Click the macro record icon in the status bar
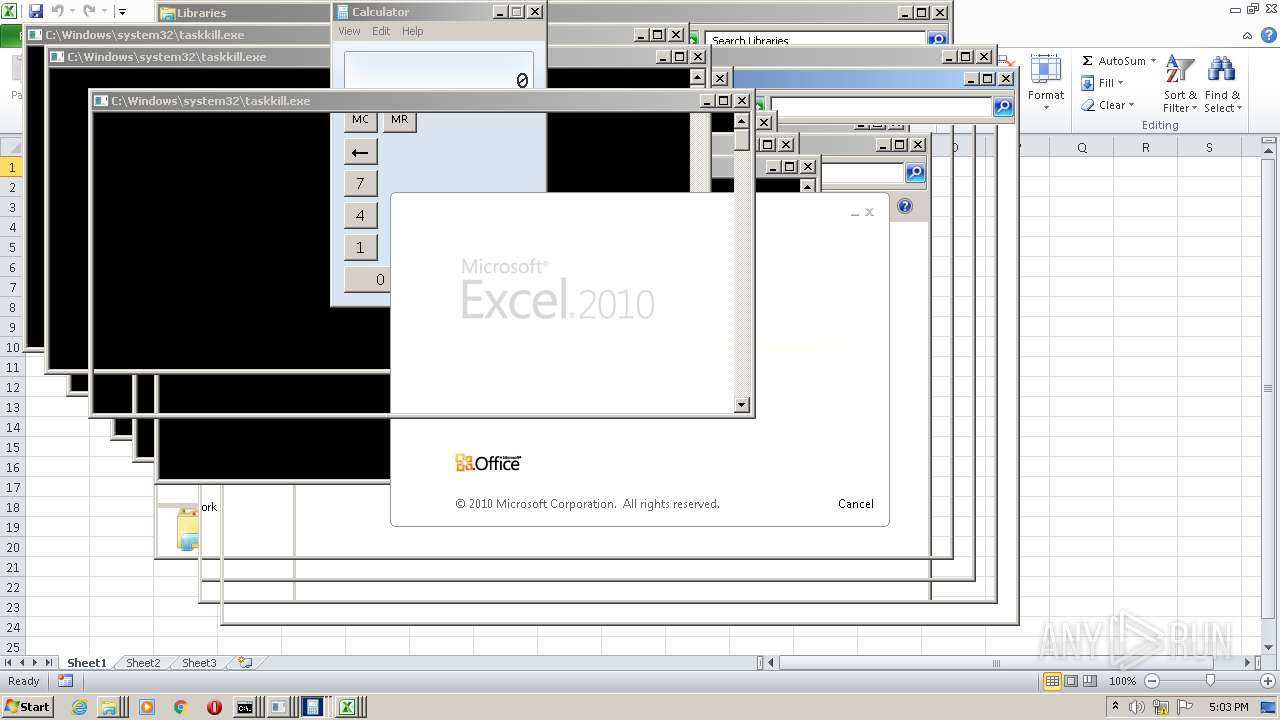1280x720 pixels. coord(65,681)
